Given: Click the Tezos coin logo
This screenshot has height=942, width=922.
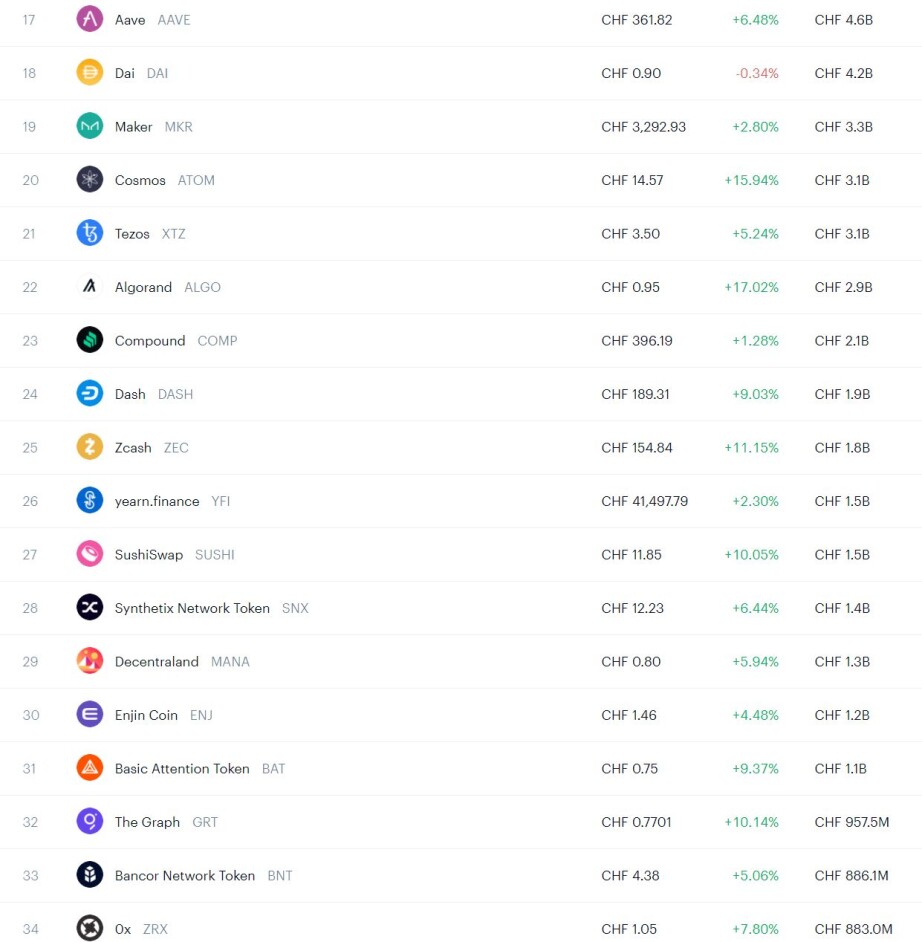Looking at the screenshot, I should coord(89,233).
